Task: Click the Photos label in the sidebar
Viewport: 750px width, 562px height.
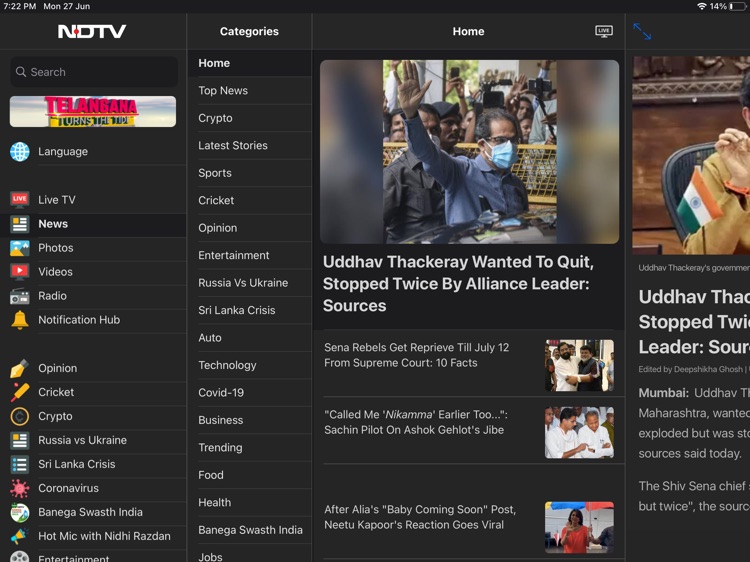Action: pyautogui.click(x=56, y=248)
